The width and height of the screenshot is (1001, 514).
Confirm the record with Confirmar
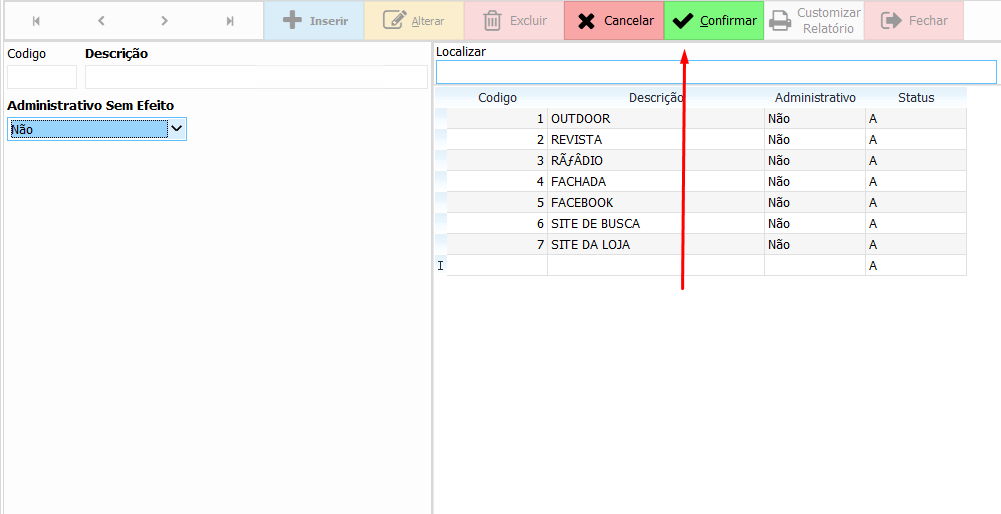714,21
